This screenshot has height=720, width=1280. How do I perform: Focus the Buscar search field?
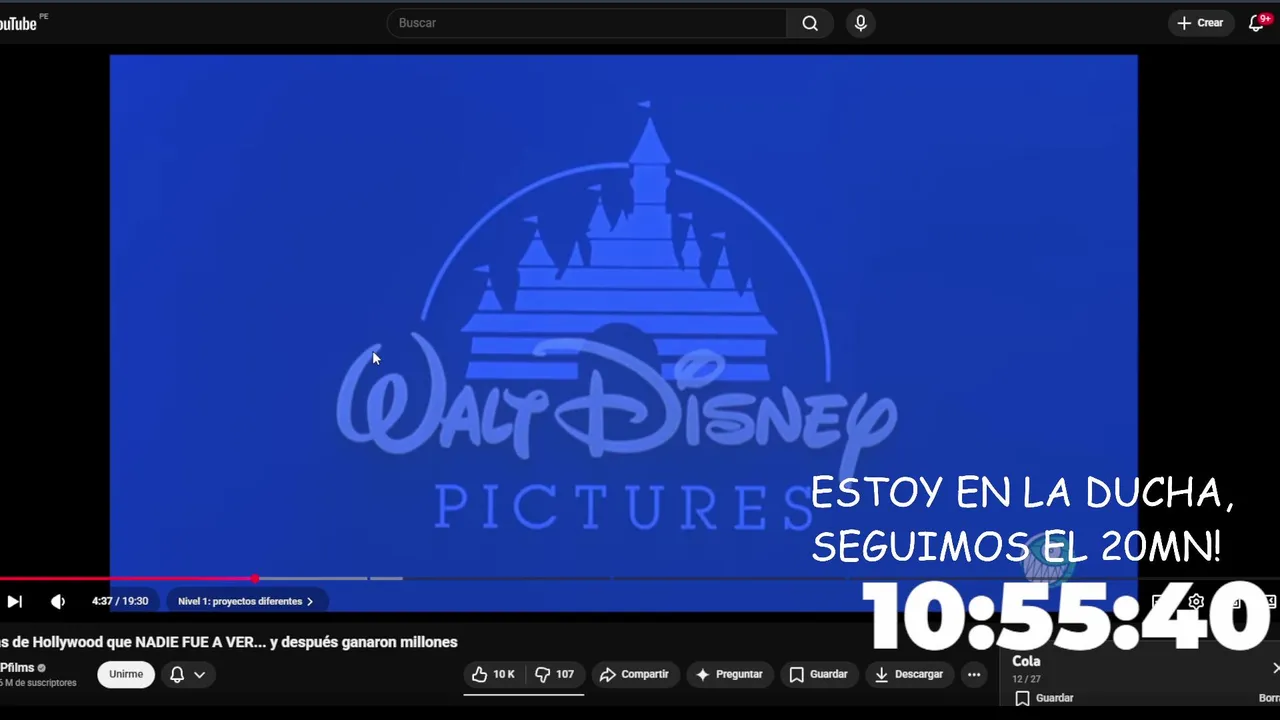(587, 23)
